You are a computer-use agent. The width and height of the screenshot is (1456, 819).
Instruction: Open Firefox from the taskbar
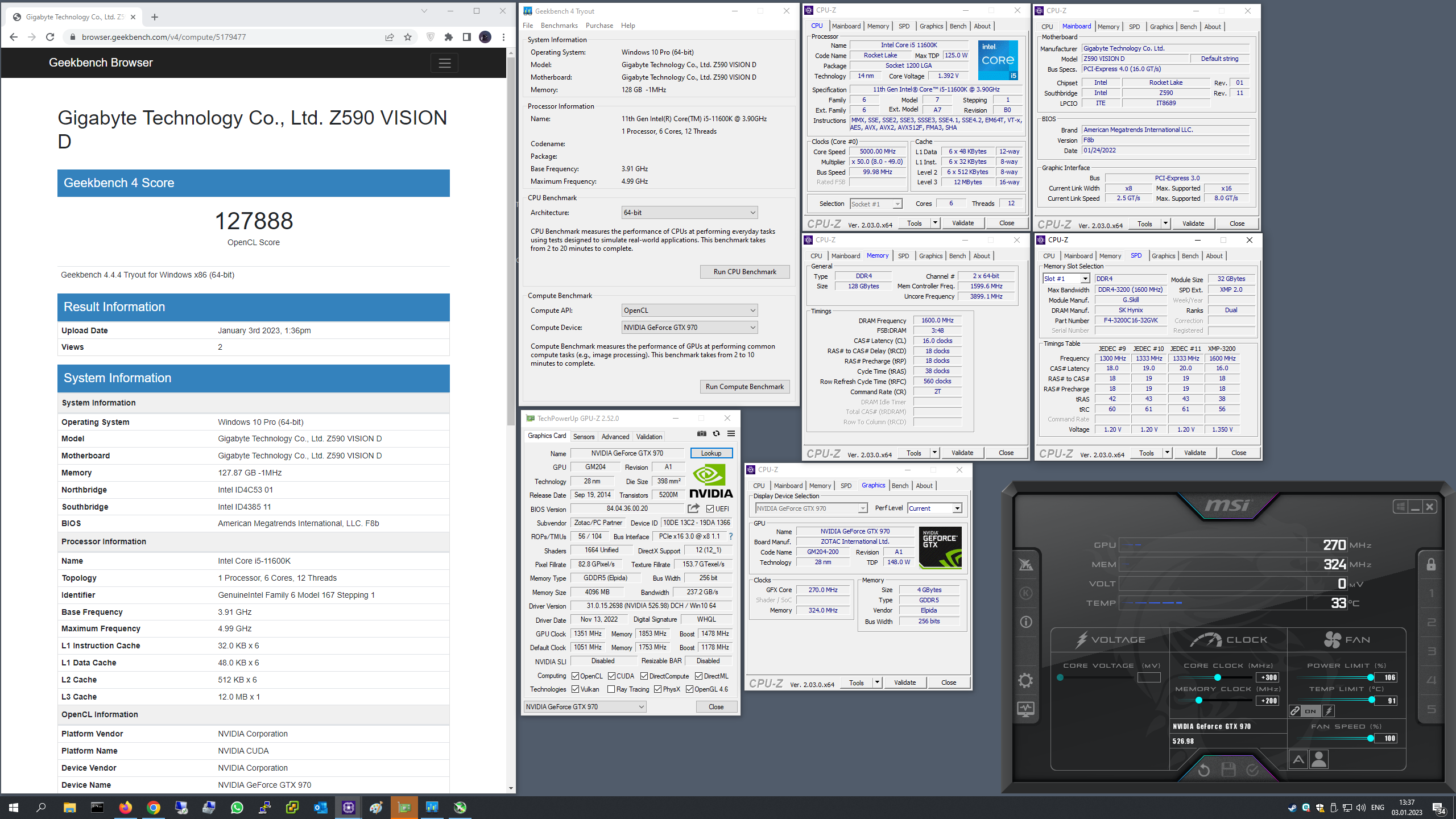(x=125, y=807)
